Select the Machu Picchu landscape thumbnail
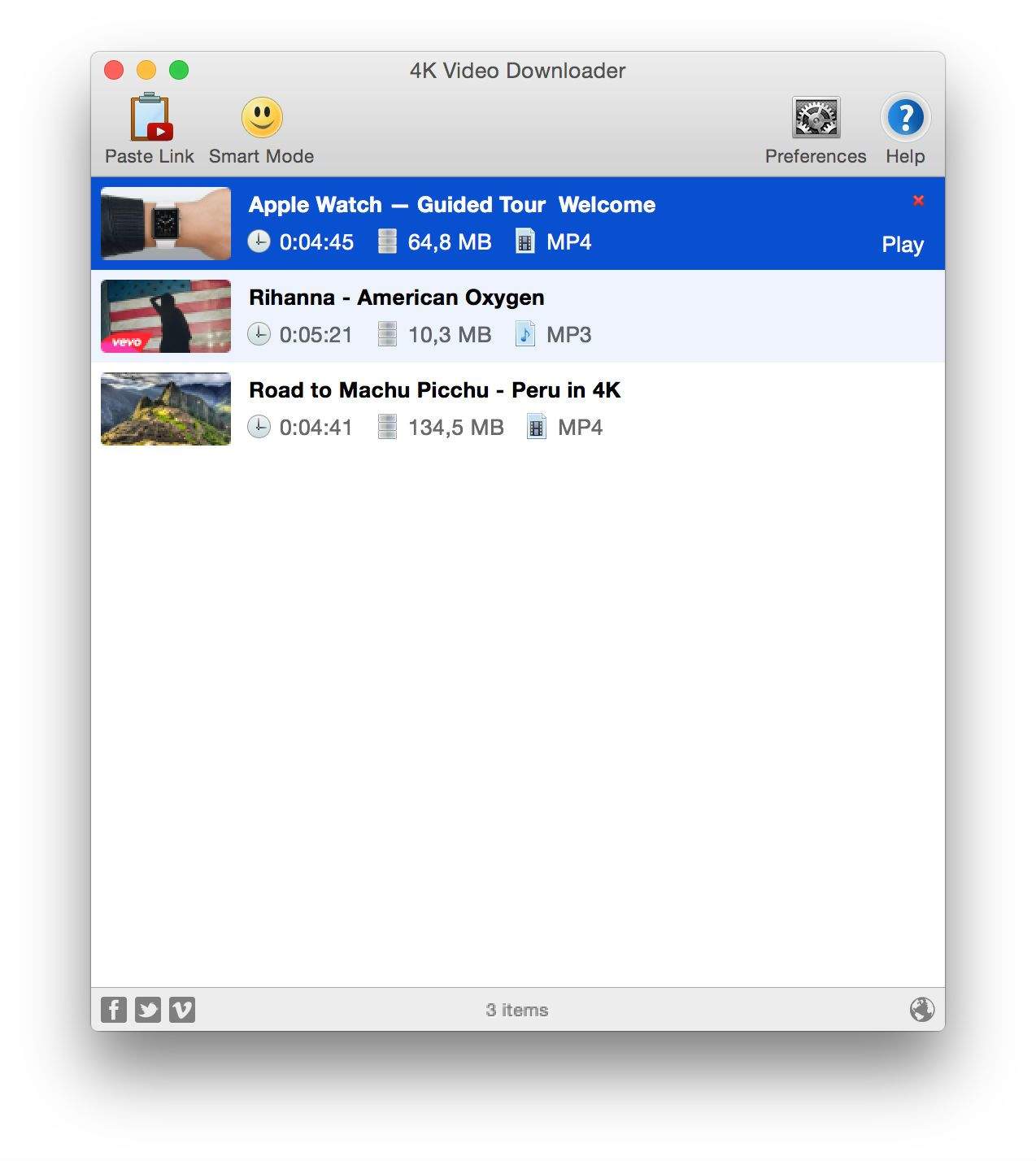Screen dimensions: 1036x1161 166,409
